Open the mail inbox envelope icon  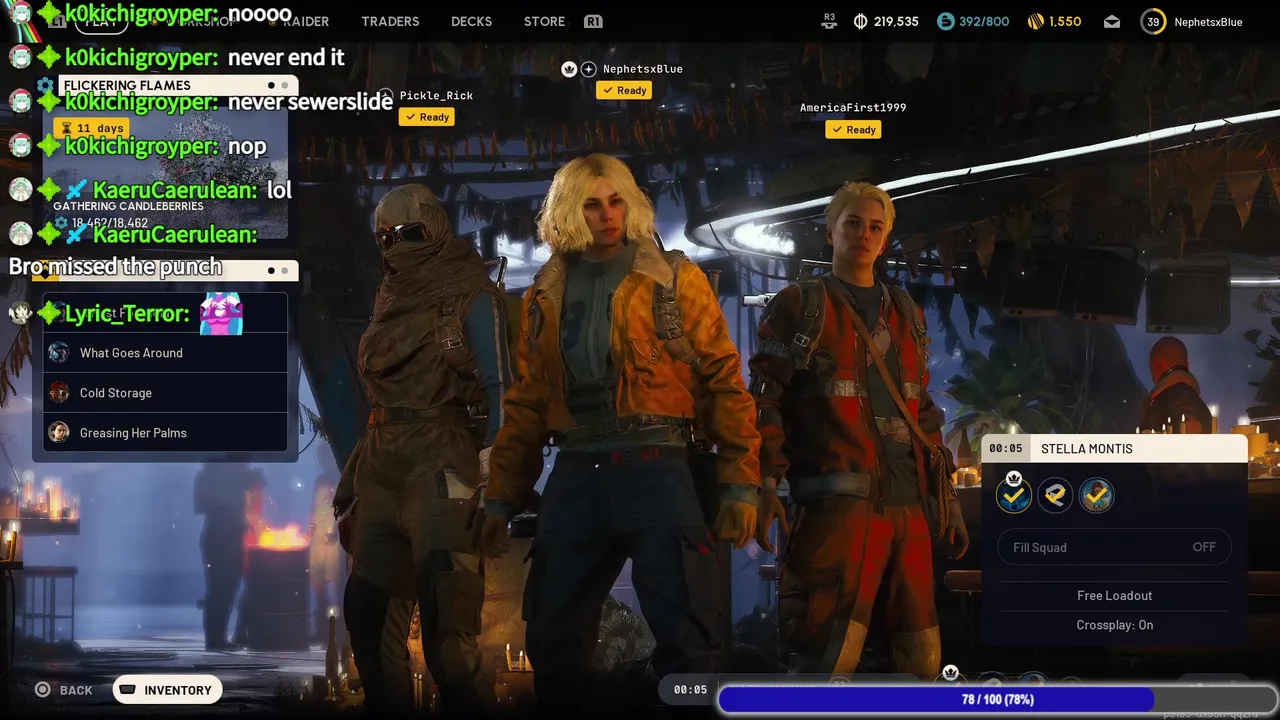1112,21
